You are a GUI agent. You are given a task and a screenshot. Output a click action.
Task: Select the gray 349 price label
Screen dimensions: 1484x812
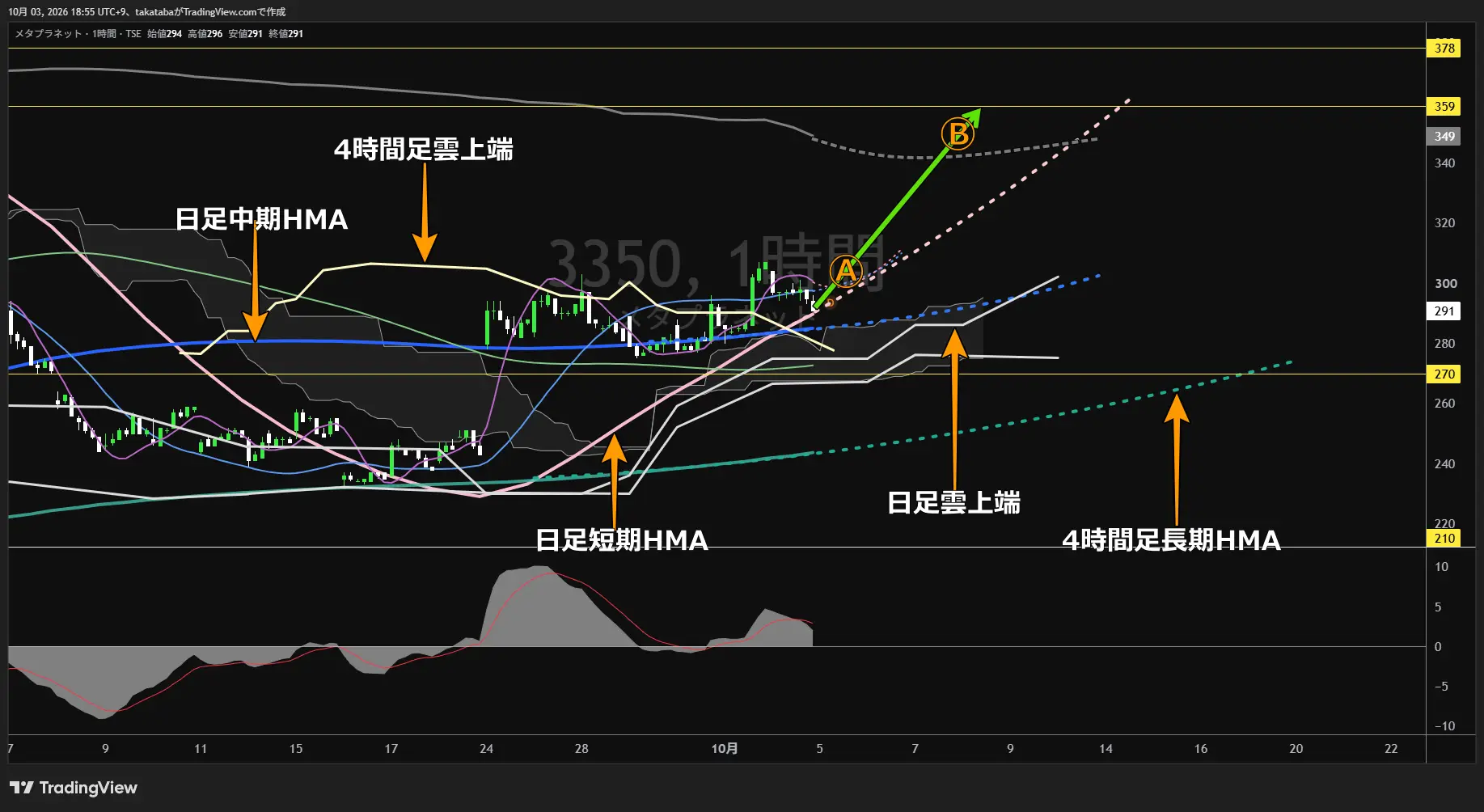pyautogui.click(x=1444, y=136)
